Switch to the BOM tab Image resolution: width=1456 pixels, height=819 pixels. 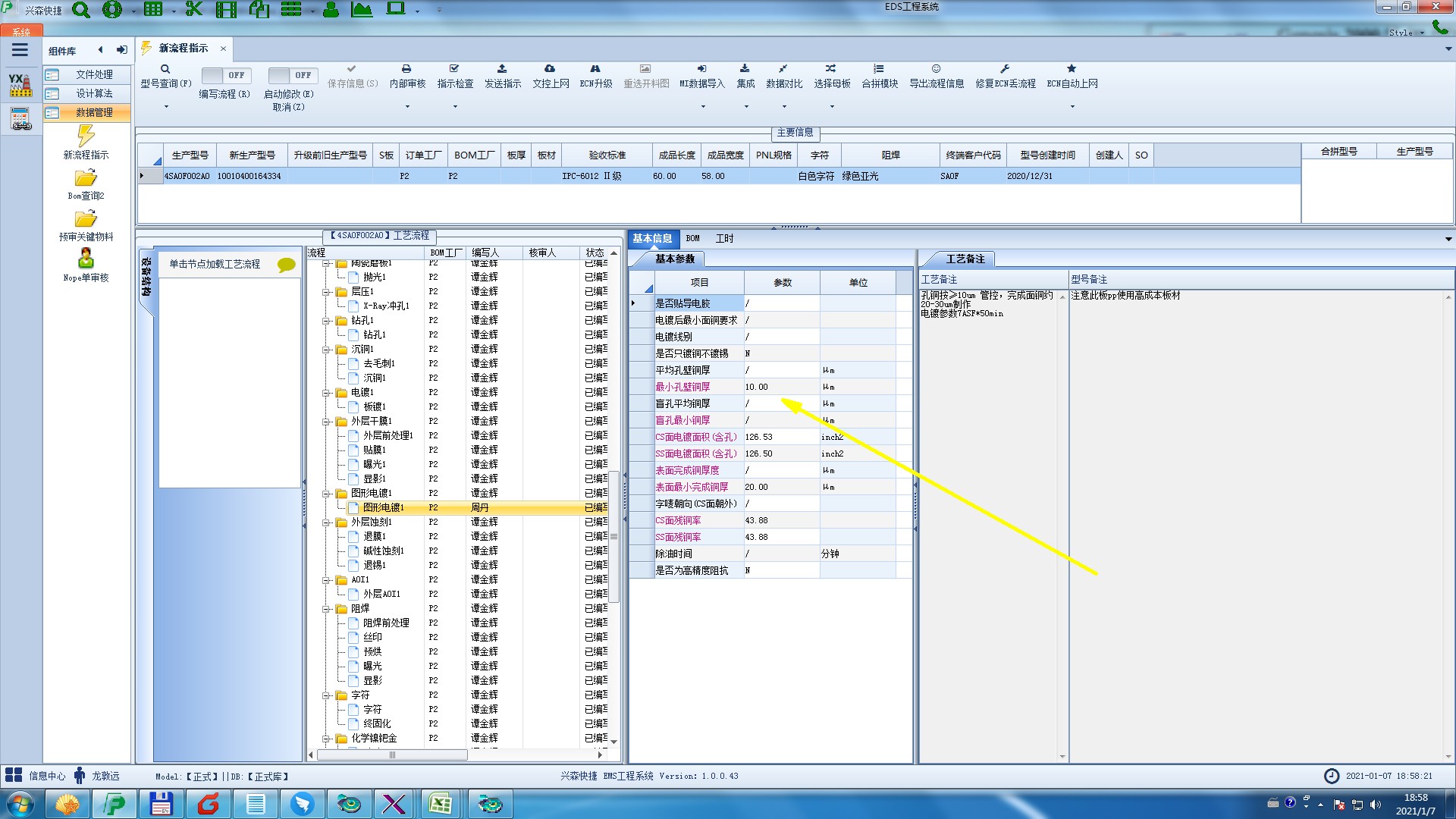pos(692,238)
